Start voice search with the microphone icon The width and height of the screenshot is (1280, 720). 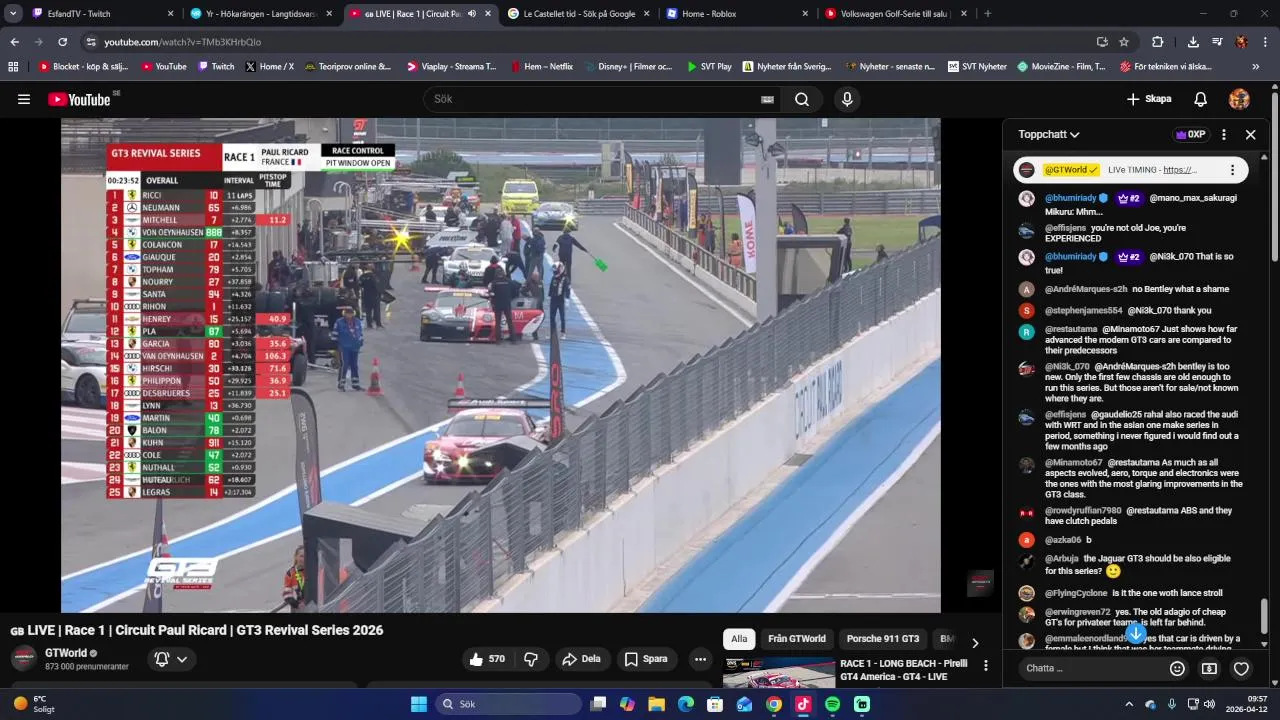point(847,99)
